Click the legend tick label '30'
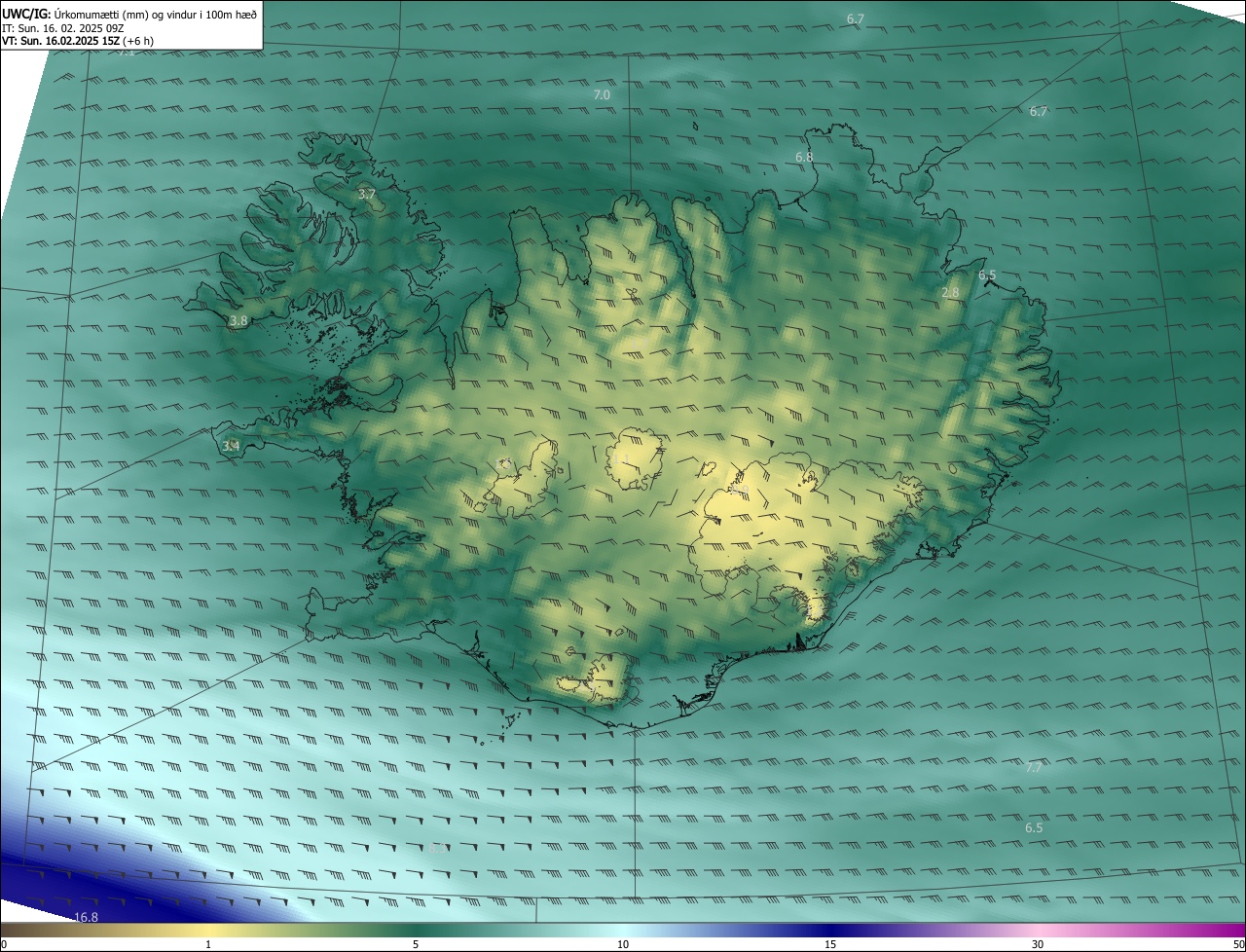Viewport: 1246px width, 952px height. tap(1038, 944)
